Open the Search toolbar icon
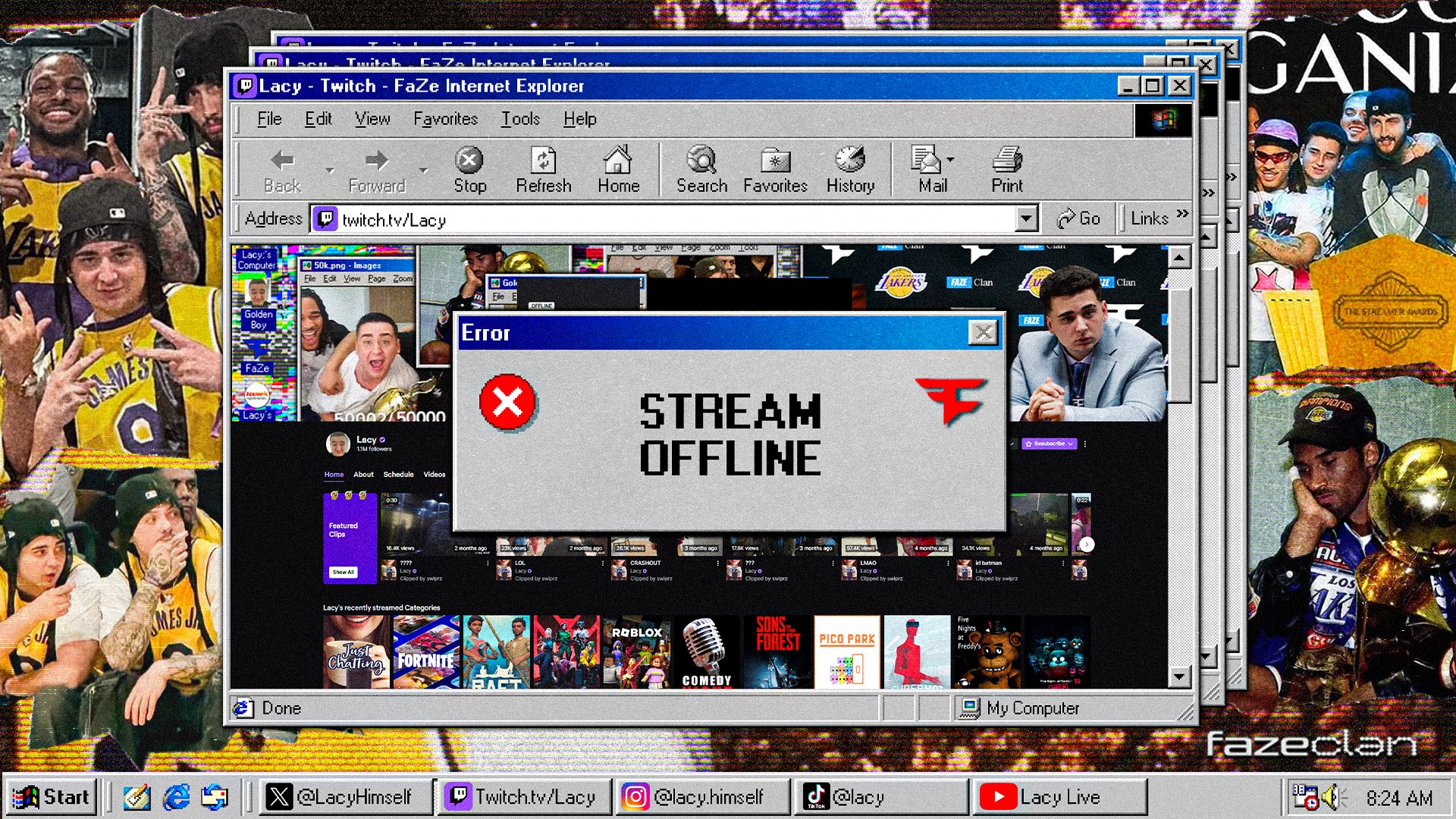Image resolution: width=1456 pixels, height=819 pixels. click(x=701, y=159)
